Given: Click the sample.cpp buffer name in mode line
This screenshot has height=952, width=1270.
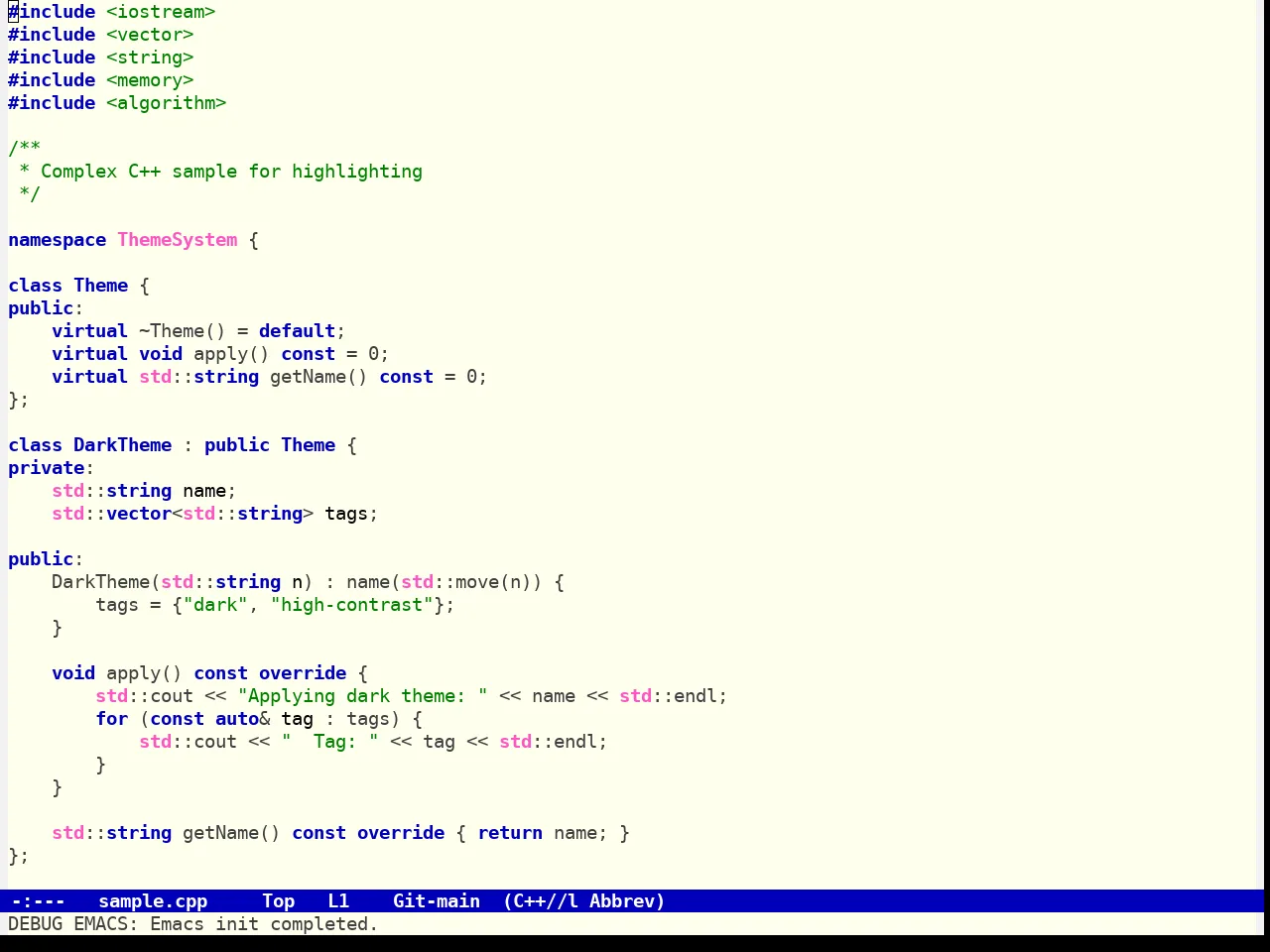Looking at the screenshot, I should point(153,901).
